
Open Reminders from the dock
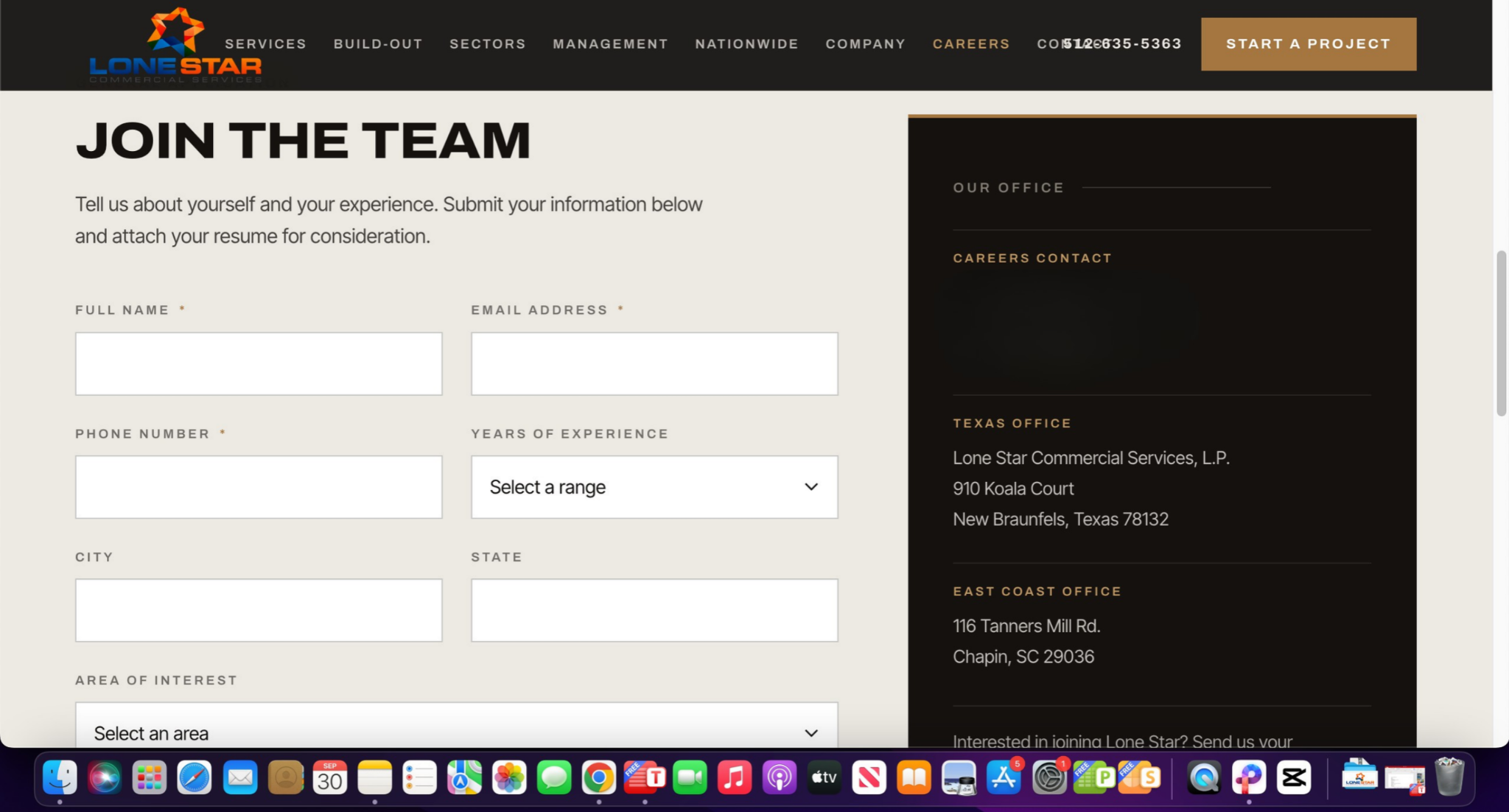[420, 777]
